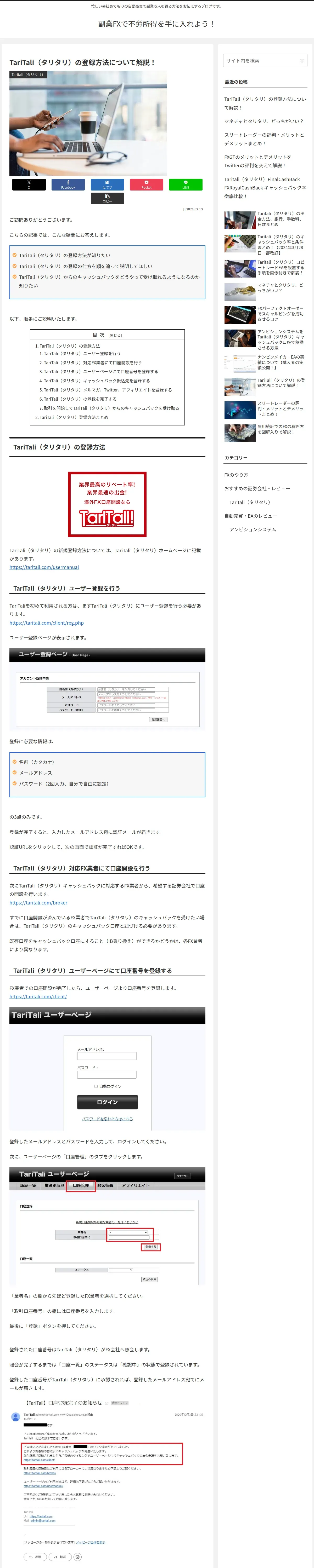The width and height of the screenshot is (314, 1568).
Task: Save the article to Pocket
Action: 146,185
